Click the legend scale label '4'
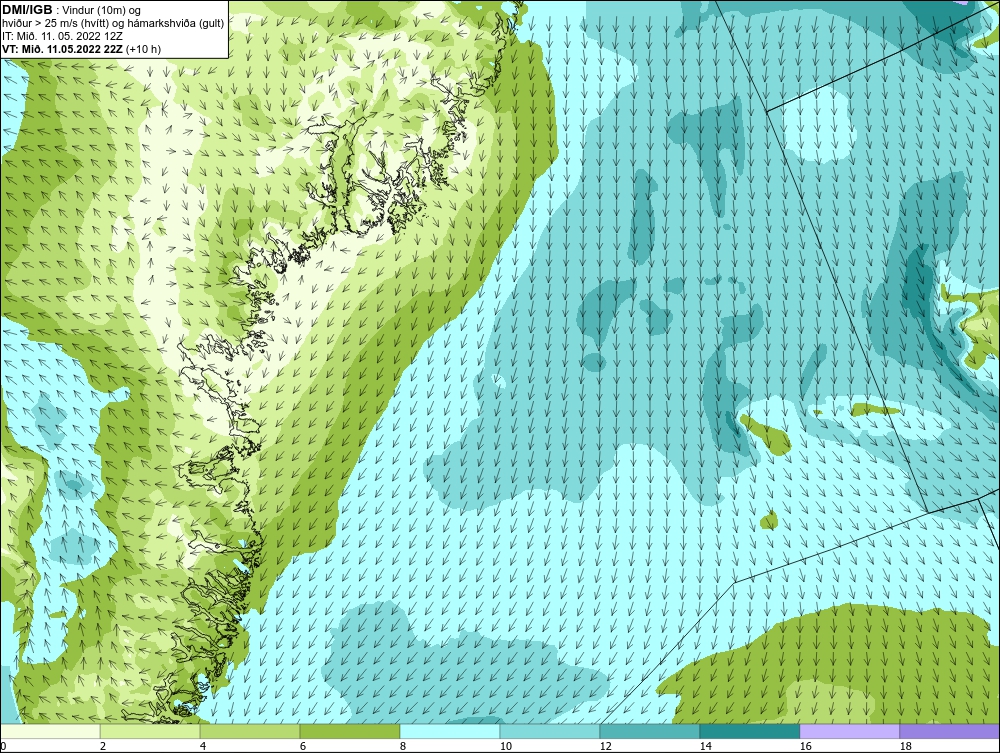 pos(203,746)
